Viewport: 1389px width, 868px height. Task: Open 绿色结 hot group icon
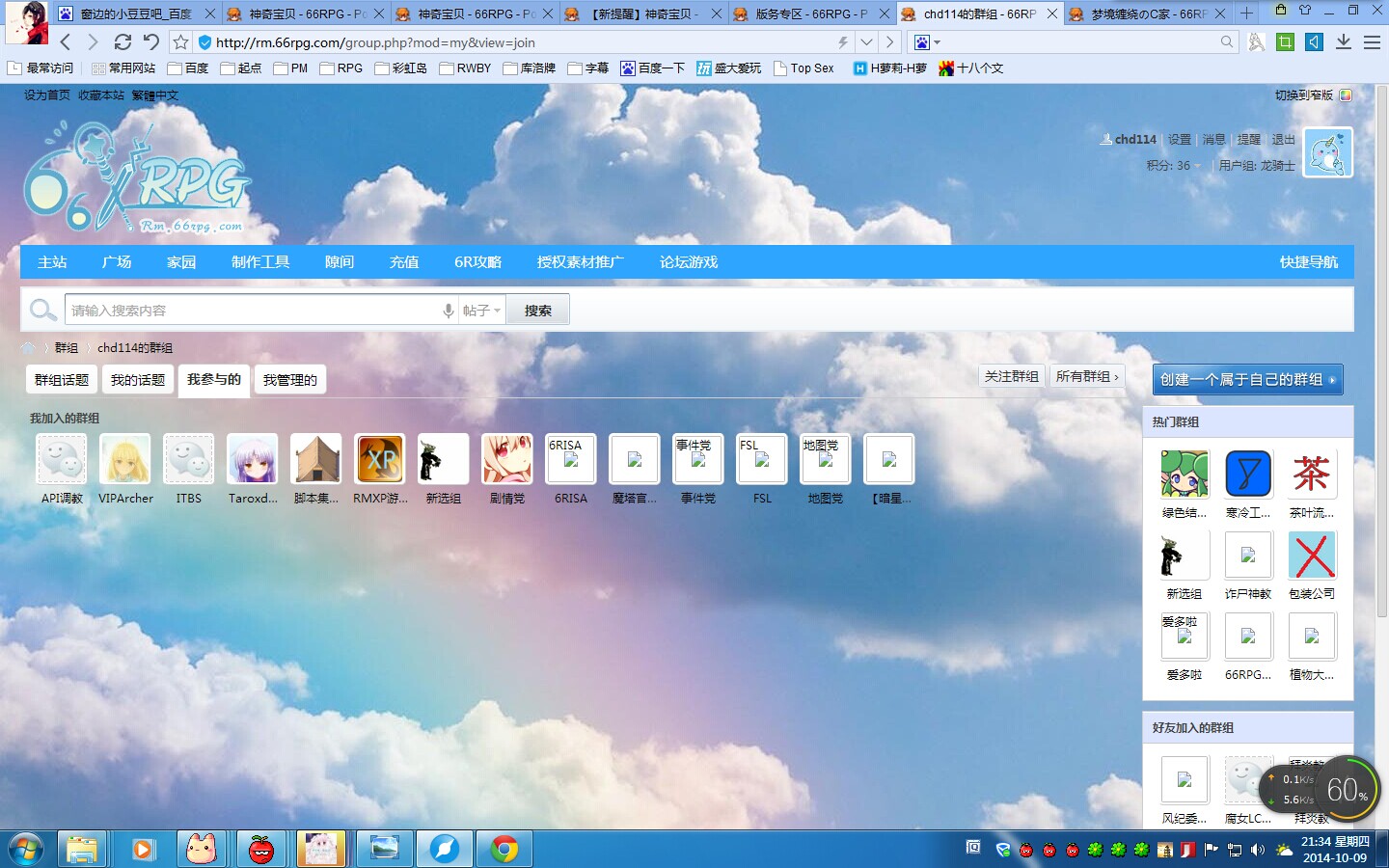coord(1185,474)
